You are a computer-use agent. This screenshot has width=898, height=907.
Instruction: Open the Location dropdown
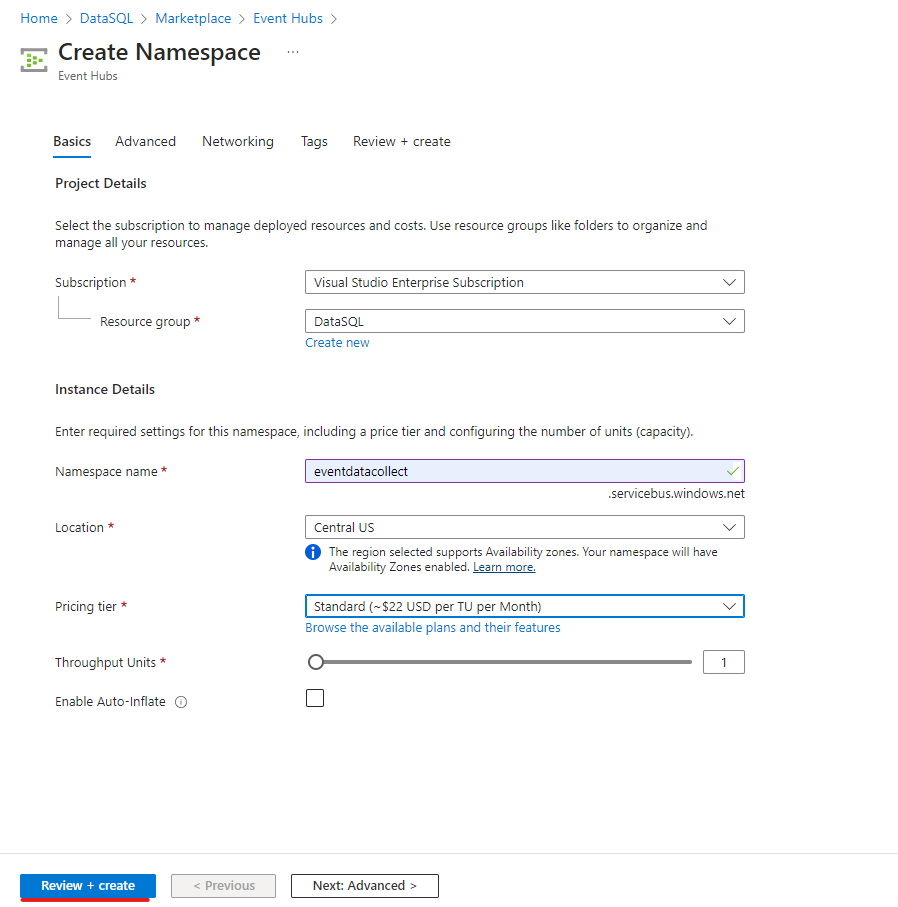click(x=525, y=527)
